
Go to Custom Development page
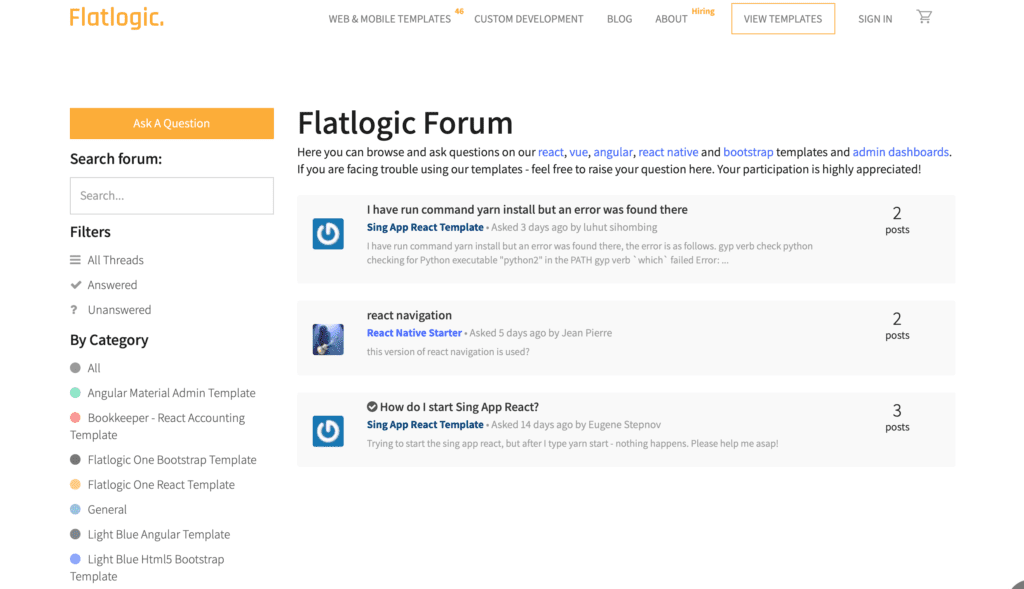528,19
